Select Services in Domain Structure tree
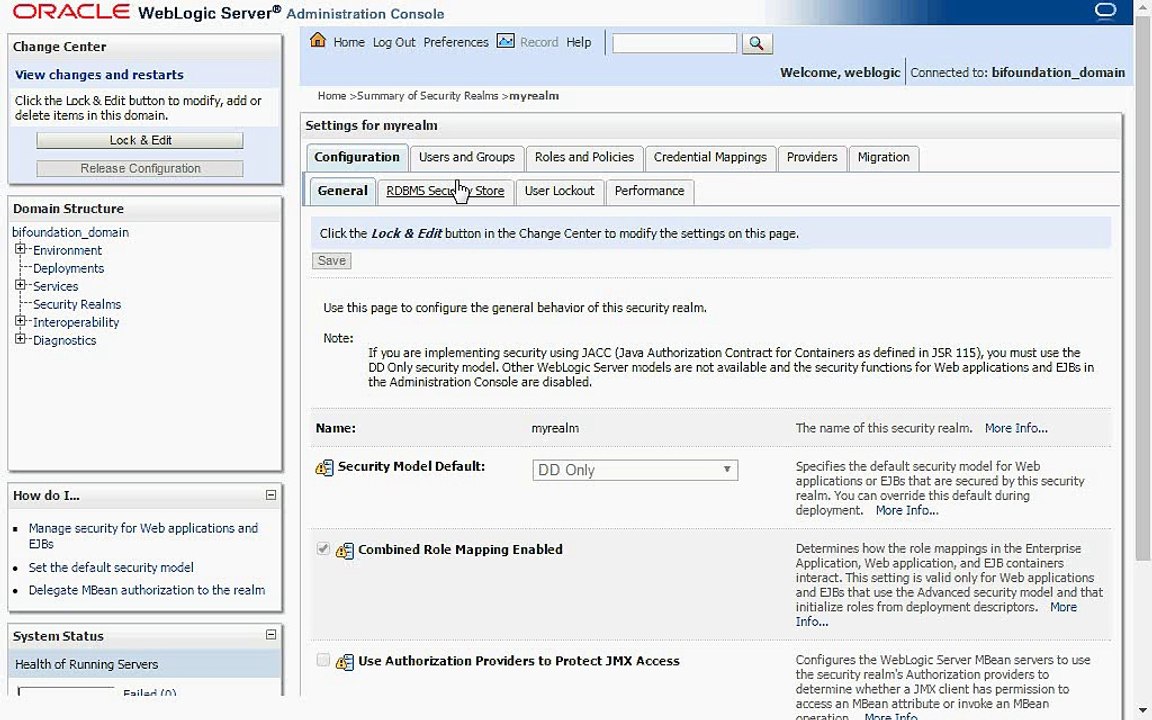The image size is (1152, 720). (x=55, y=287)
